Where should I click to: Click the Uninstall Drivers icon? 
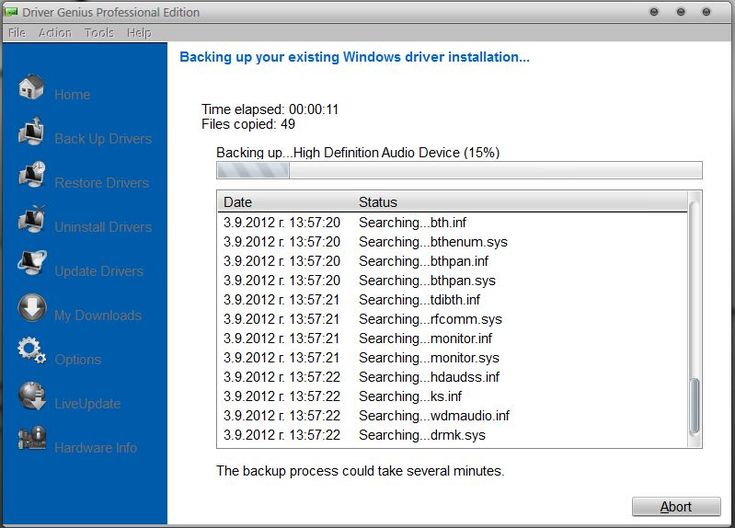click(x=31, y=219)
